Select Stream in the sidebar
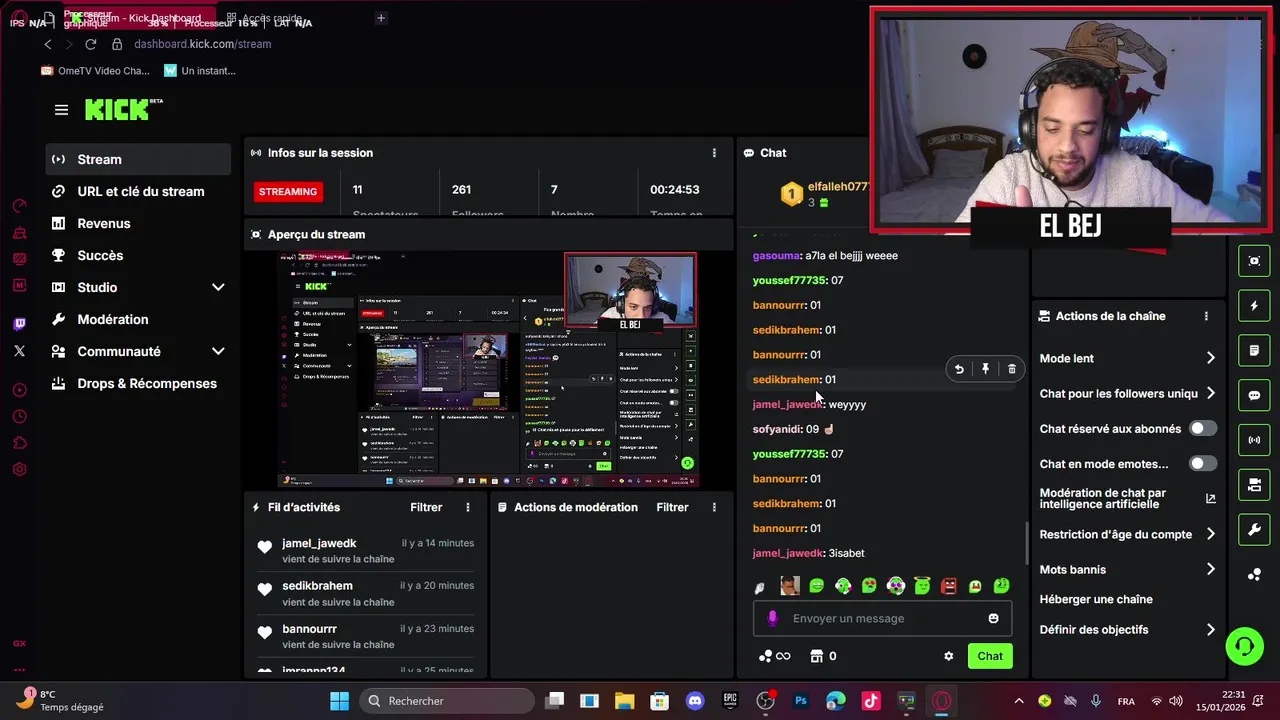The height and width of the screenshot is (720, 1280). [138, 159]
